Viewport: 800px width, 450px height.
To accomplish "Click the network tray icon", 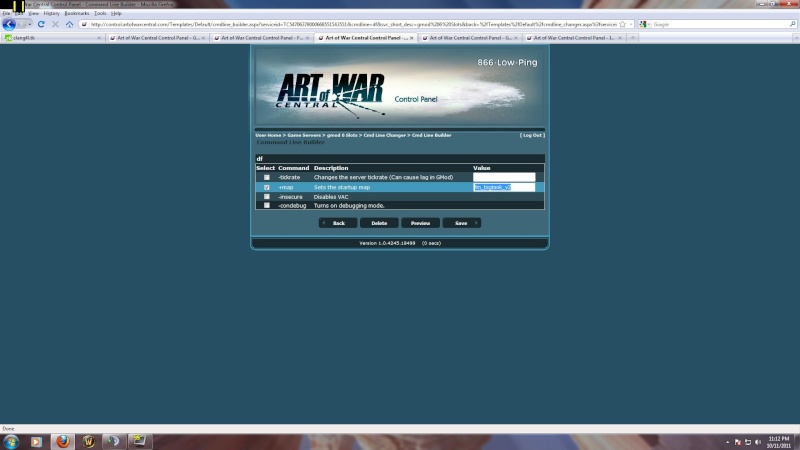I will click(x=748, y=442).
